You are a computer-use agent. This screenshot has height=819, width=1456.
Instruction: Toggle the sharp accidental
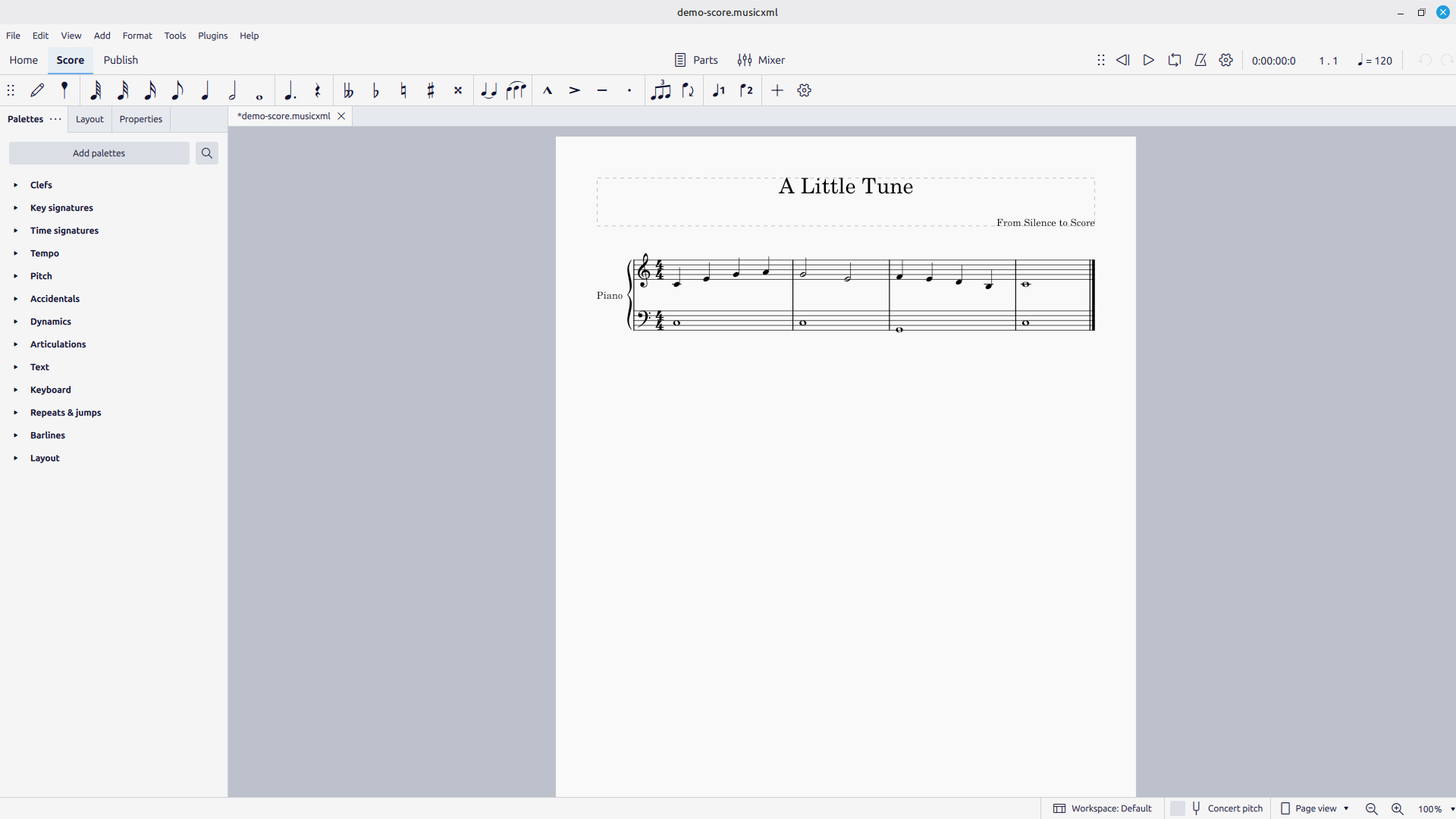pyautogui.click(x=431, y=90)
